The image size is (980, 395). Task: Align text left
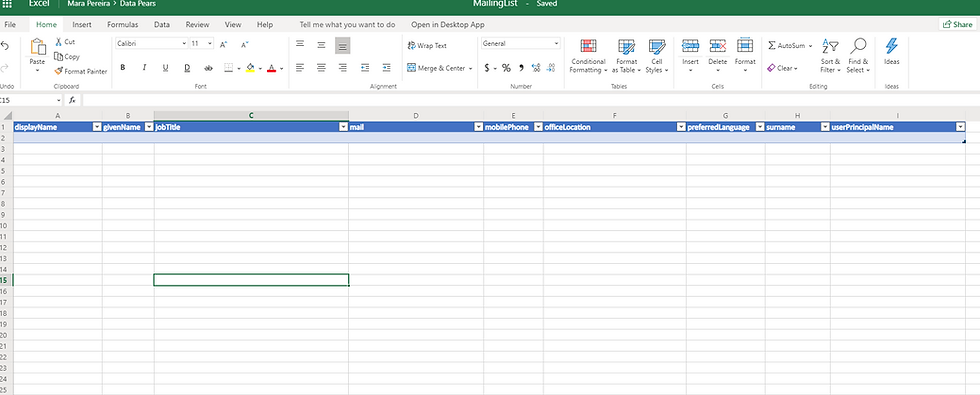coord(300,68)
